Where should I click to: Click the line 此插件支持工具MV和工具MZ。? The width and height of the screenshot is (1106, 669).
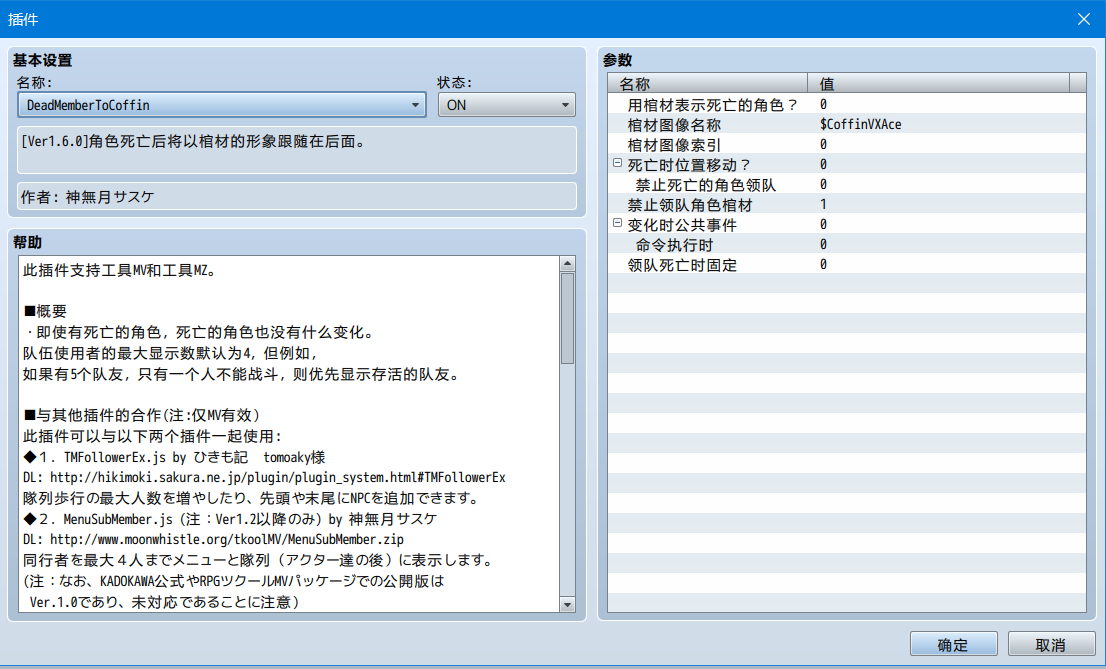coord(121,270)
